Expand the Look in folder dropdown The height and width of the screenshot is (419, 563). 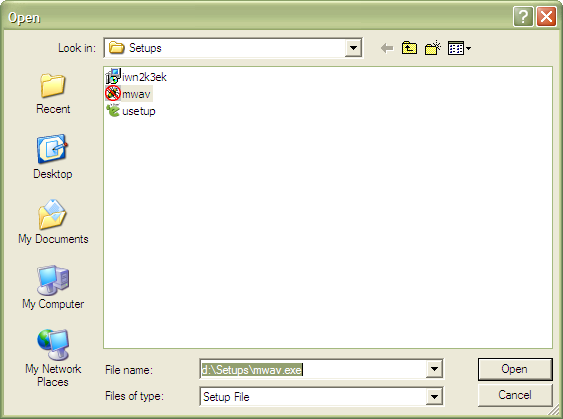coord(353,48)
